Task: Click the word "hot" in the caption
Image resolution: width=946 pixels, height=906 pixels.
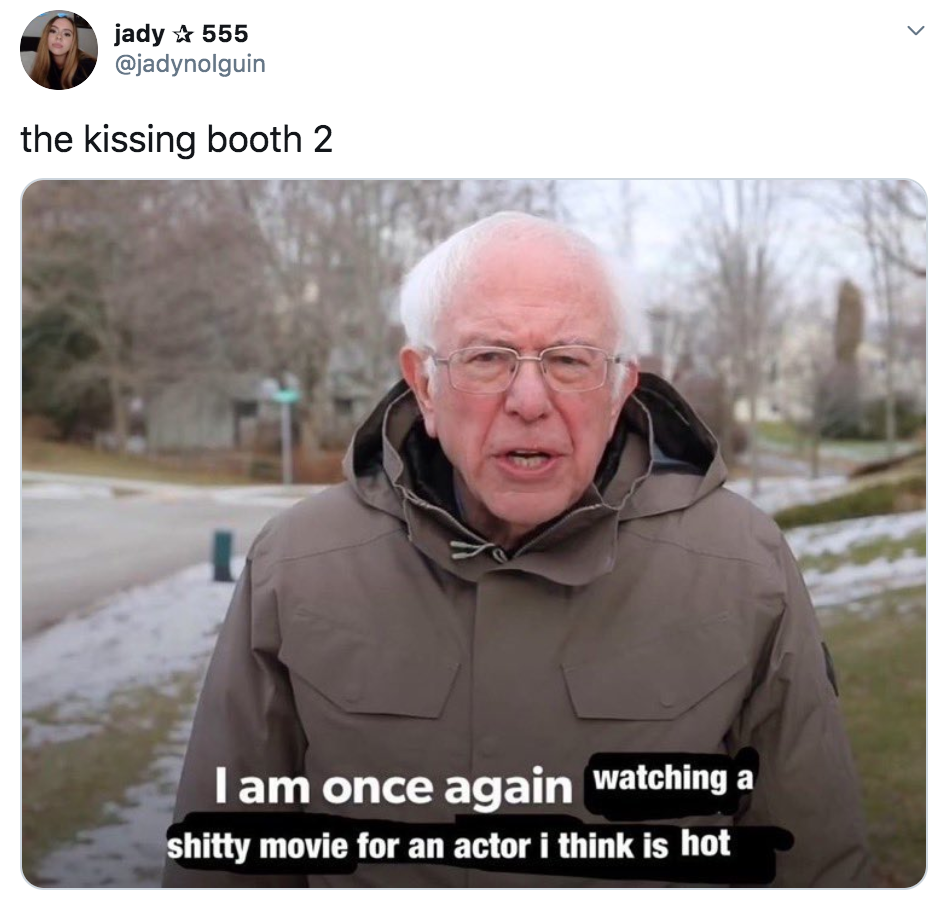Action: point(705,843)
